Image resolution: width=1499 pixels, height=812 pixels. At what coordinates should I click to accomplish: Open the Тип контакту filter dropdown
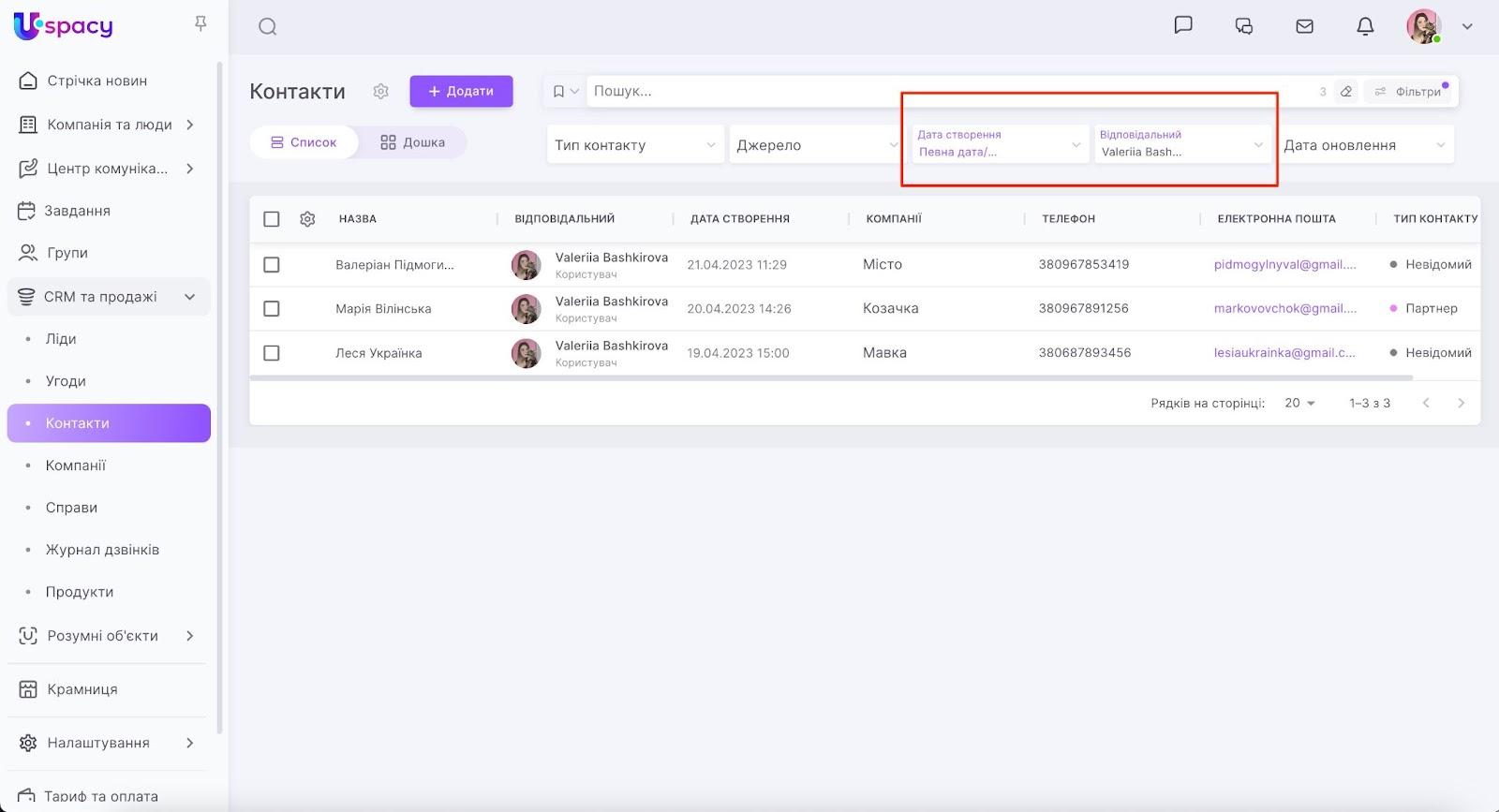634,145
